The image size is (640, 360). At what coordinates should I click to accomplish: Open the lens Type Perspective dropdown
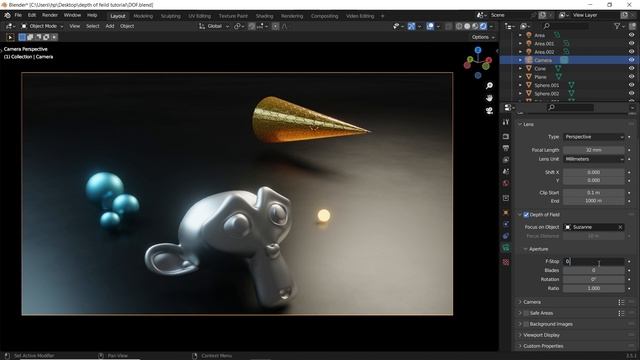click(x=594, y=137)
